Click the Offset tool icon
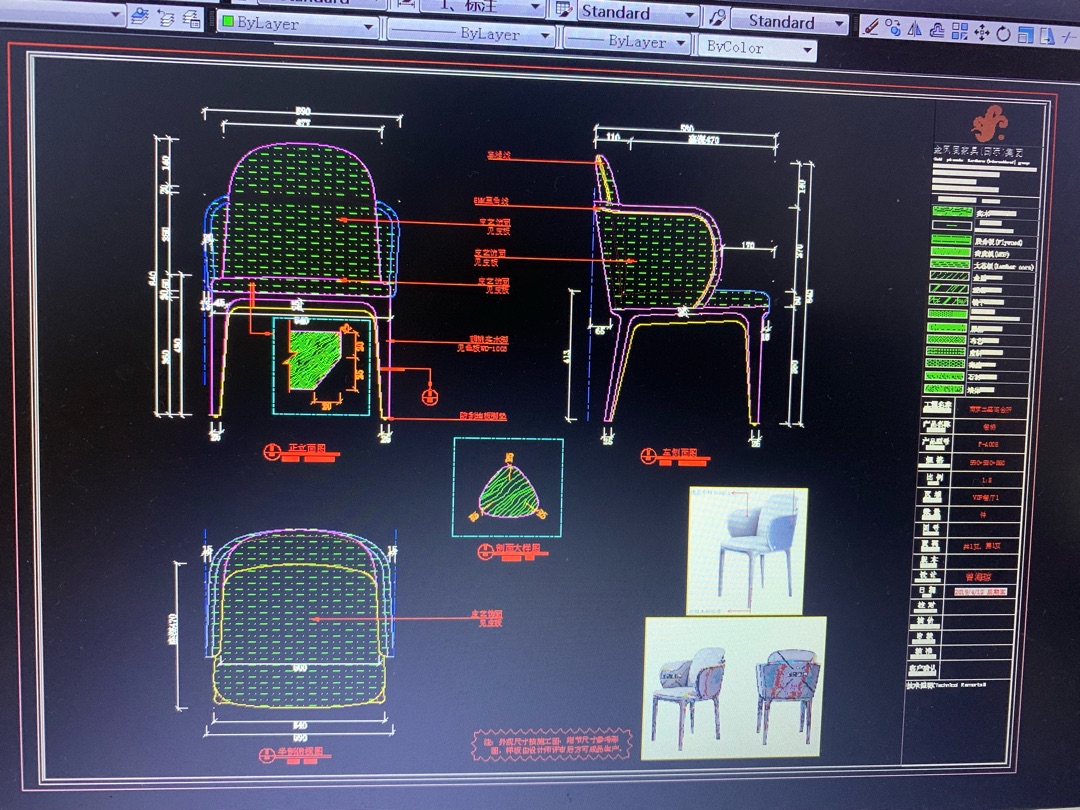 click(x=939, y=32)
